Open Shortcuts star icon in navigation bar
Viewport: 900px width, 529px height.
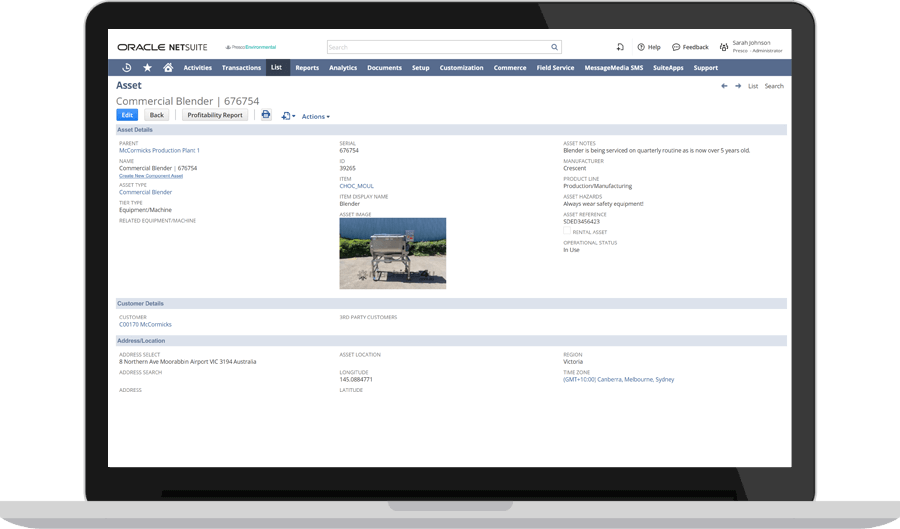pyautogui.click(x=148, y=68)
